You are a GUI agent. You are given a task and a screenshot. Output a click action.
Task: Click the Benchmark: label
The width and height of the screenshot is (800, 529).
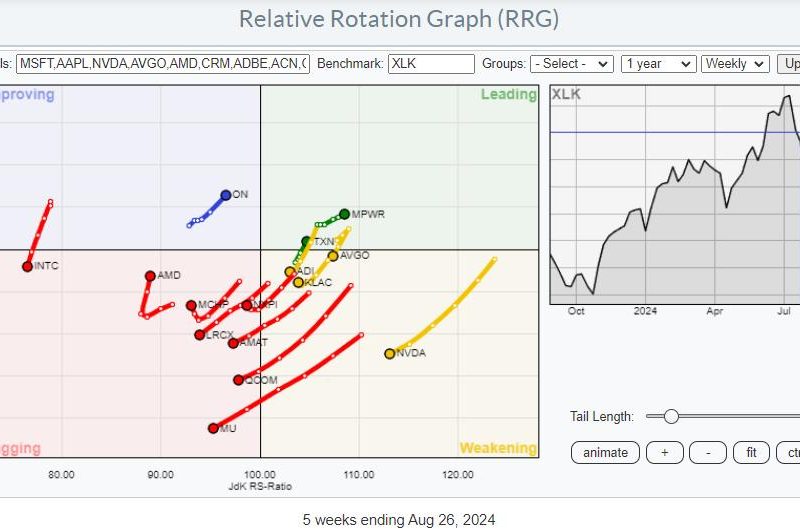(x=350, y=64)
